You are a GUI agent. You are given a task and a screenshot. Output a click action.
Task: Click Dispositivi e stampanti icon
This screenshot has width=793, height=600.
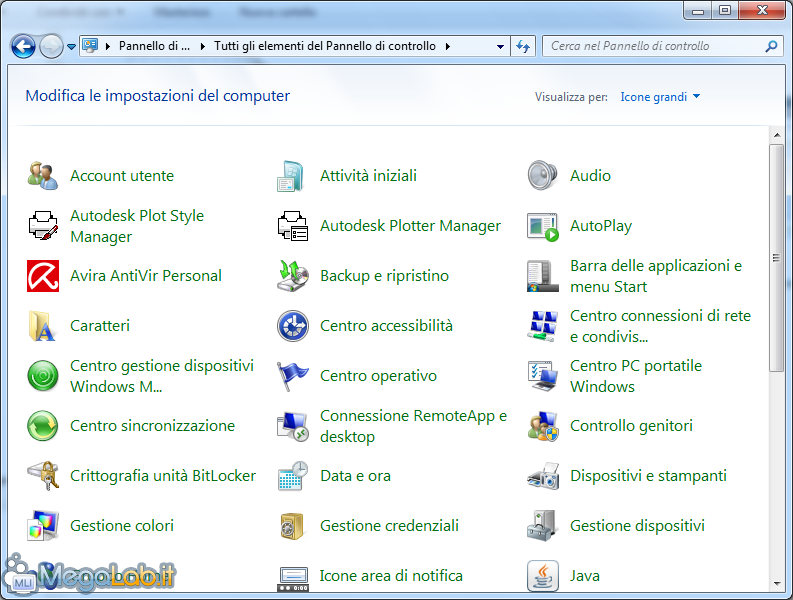[x=543, y=476]
